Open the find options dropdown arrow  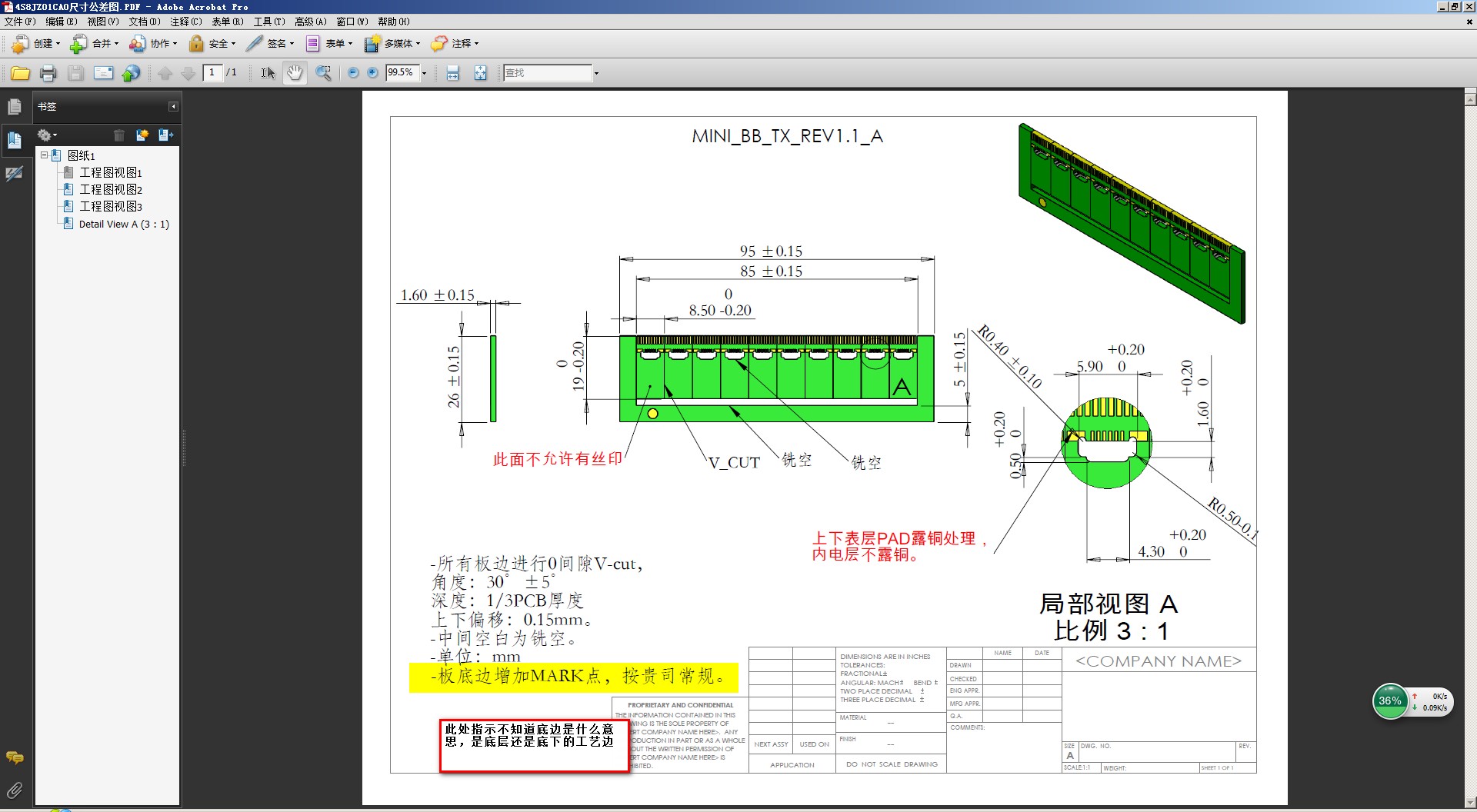tap(596, 73)
